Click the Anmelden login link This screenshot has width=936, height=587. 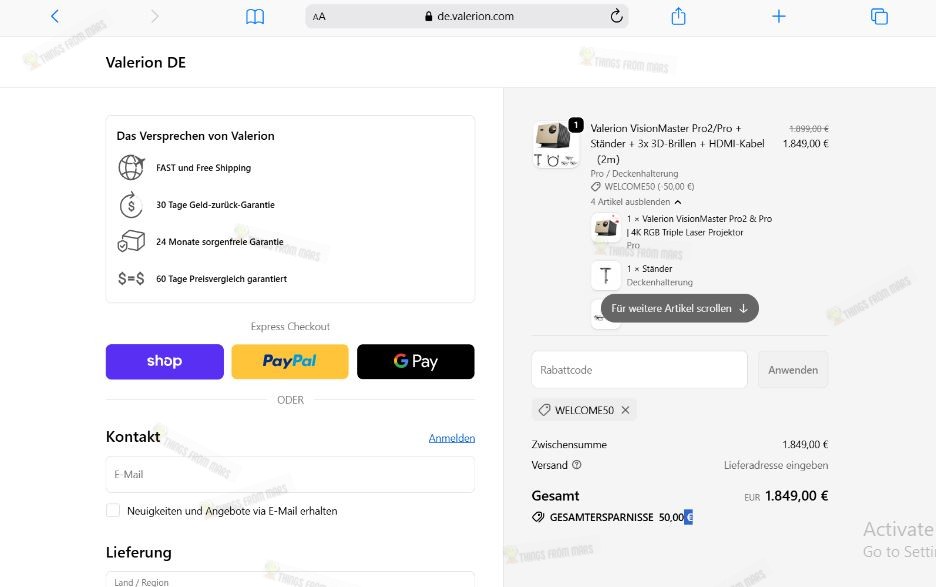[451, 438]
